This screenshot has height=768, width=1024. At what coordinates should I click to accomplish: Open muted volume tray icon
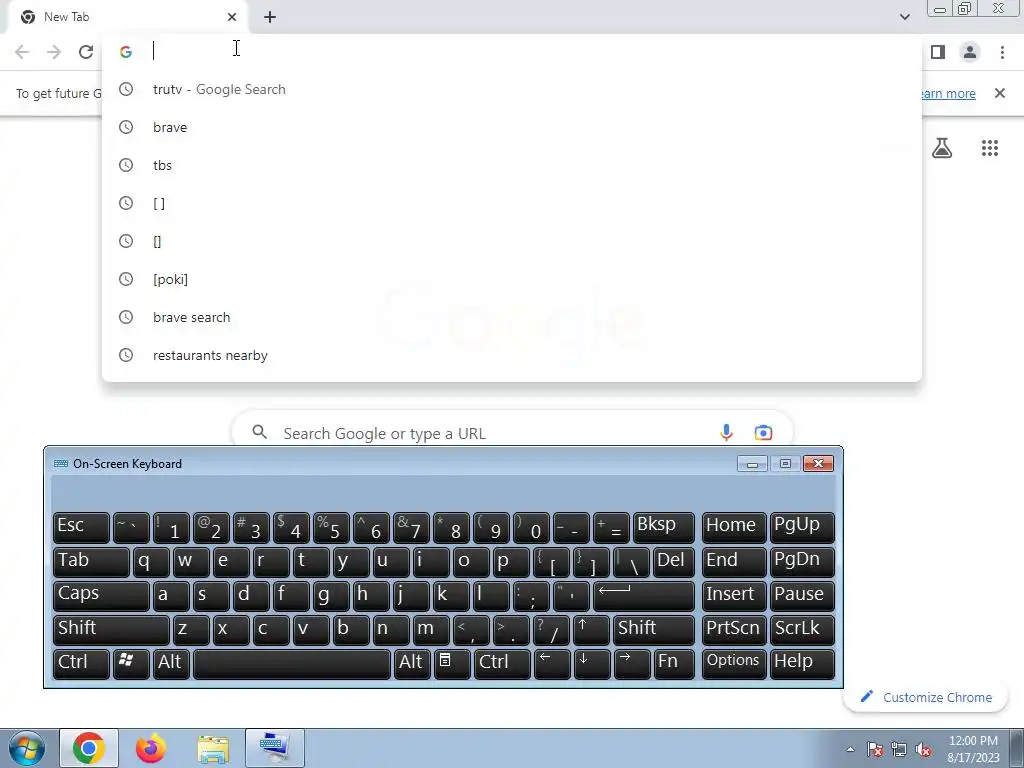[923, 750]
